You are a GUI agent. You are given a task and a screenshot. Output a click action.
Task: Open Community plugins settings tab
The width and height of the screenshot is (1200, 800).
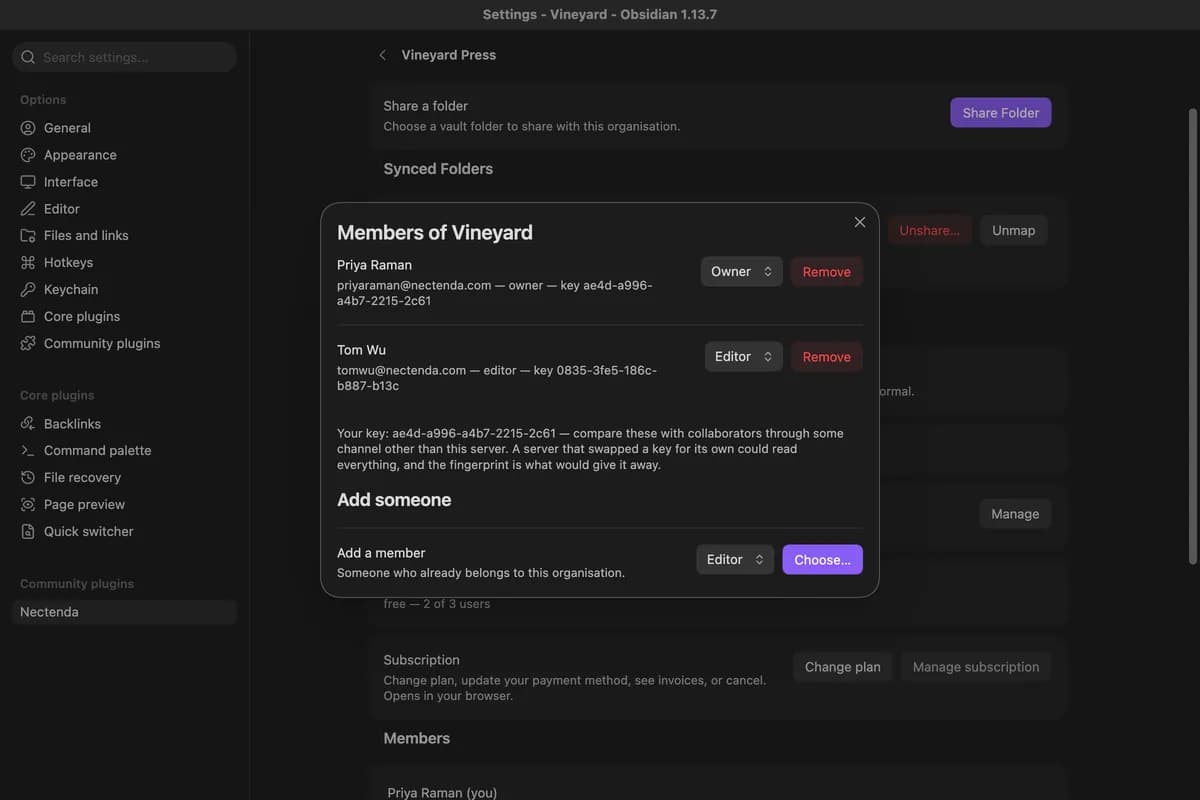[124, 343]
